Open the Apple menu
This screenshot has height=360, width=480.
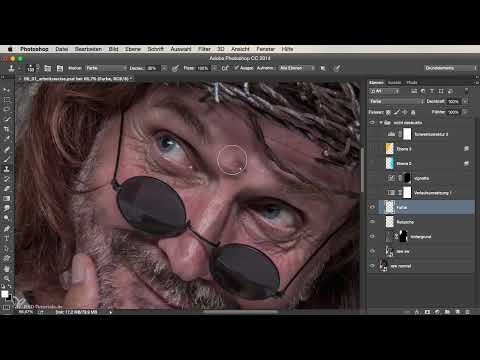point(10,49)
